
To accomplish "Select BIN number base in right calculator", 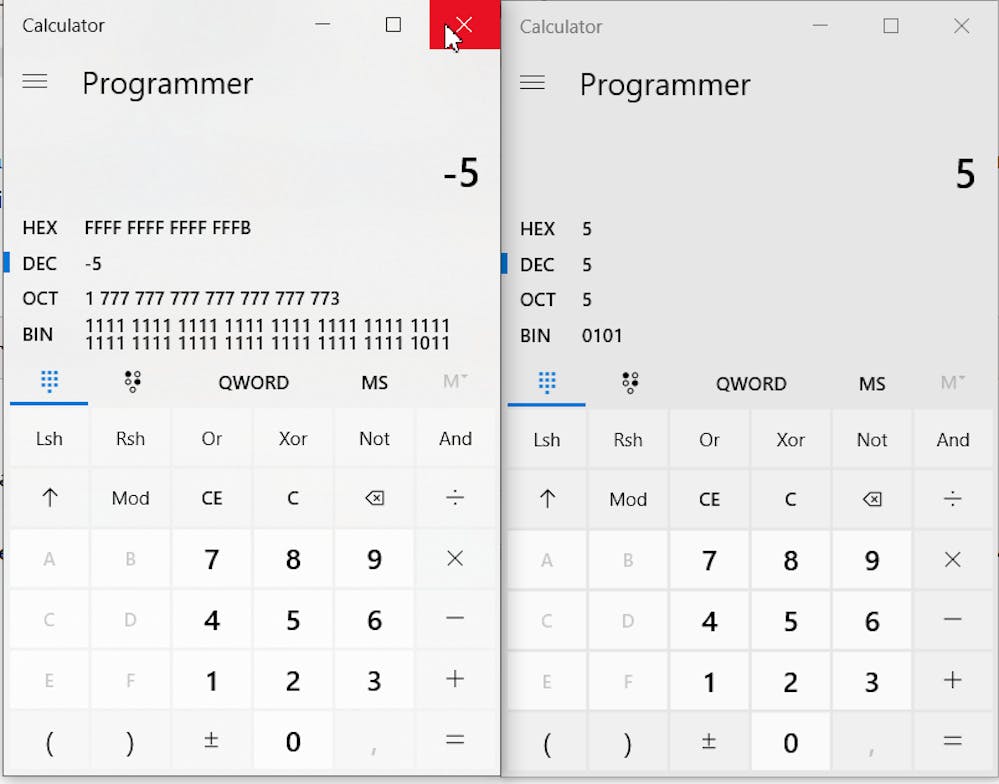I will coord(536,336).
